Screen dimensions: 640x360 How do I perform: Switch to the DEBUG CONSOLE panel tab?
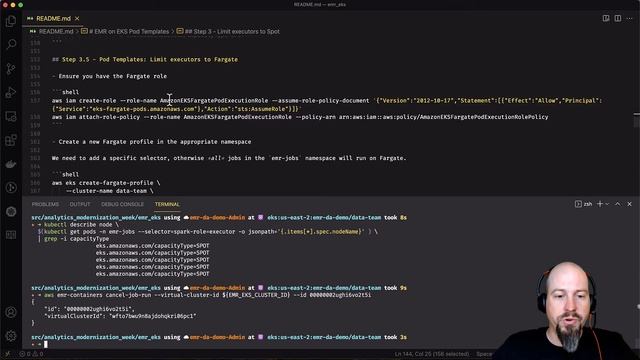(x=122, y=204)
